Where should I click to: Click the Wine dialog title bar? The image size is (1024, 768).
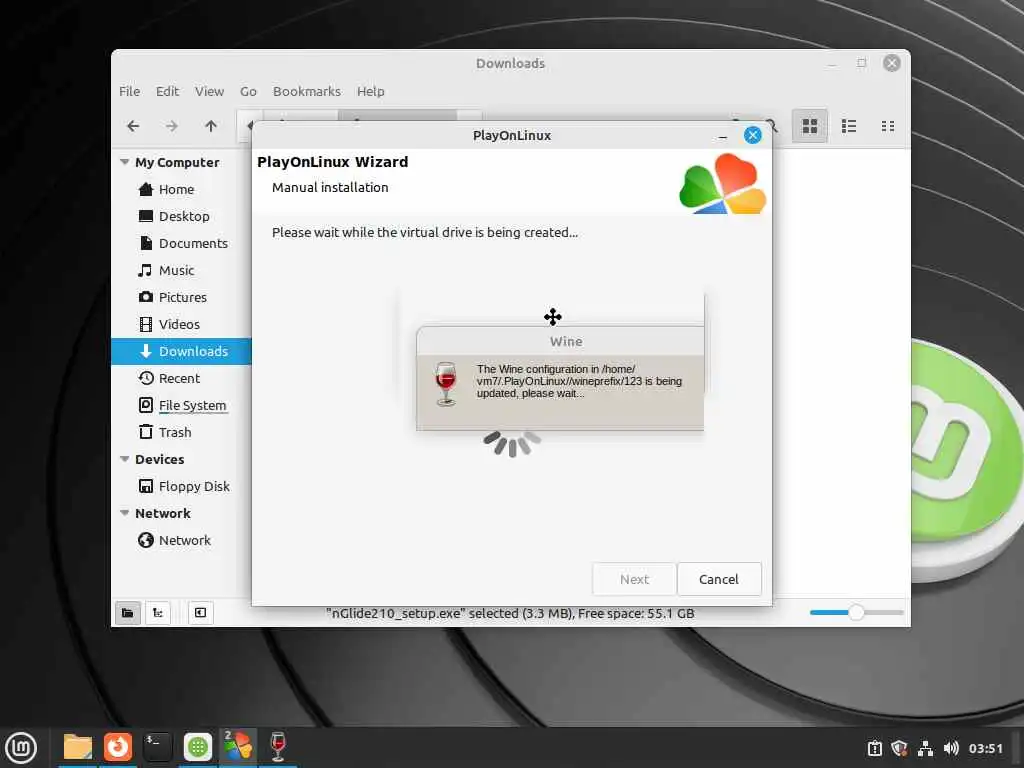tap(560, 341)
